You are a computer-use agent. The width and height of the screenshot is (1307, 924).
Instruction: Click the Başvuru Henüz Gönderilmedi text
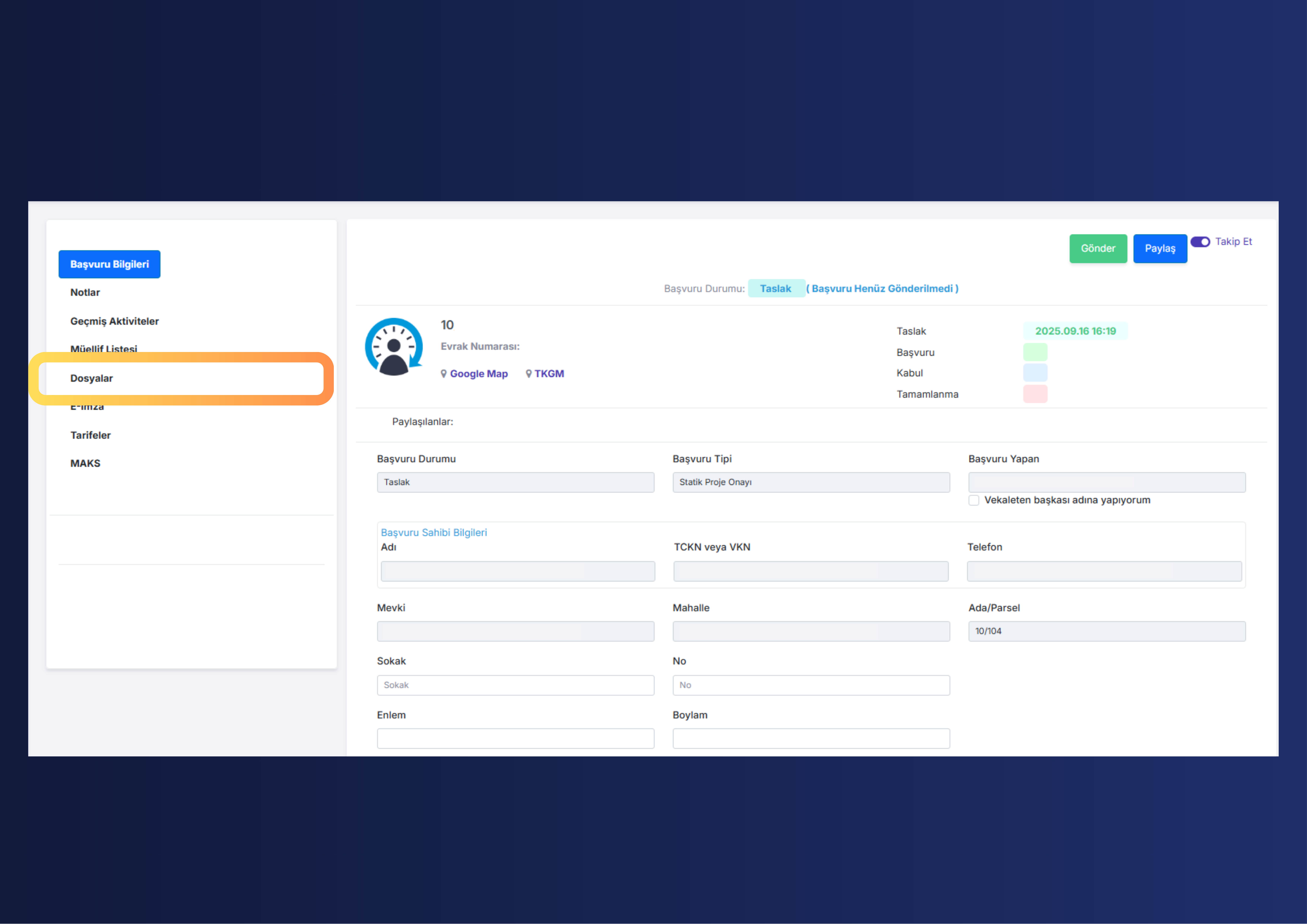click(882, 289)
